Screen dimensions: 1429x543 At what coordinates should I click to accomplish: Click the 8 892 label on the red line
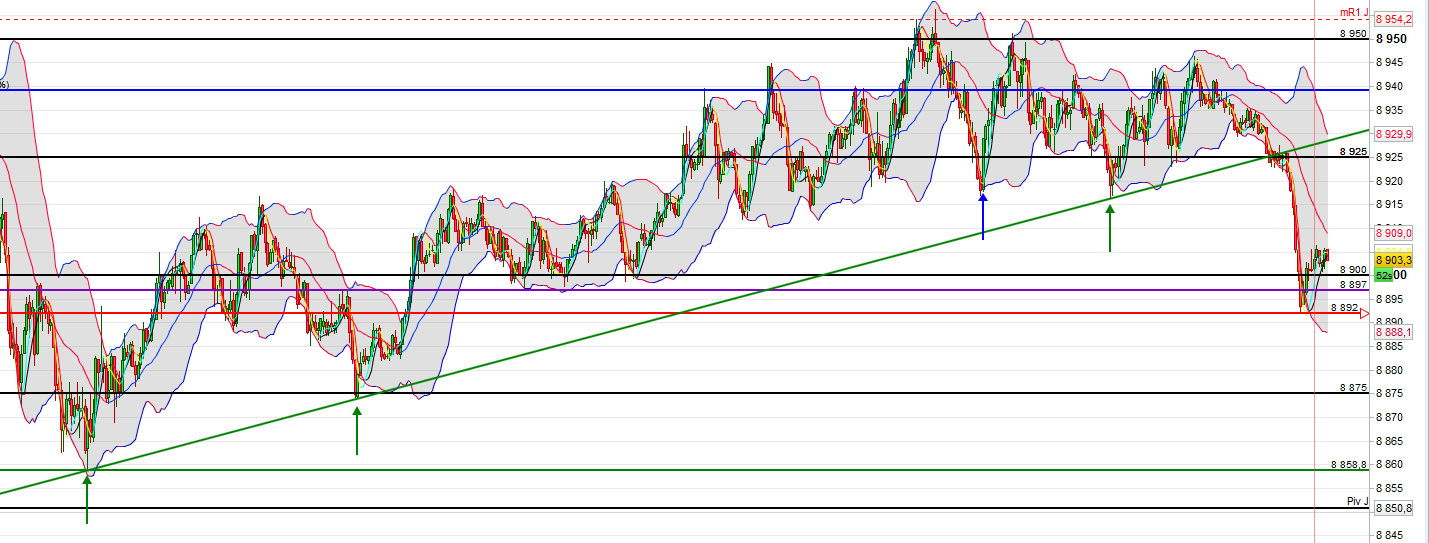[x=1343, y=308]
